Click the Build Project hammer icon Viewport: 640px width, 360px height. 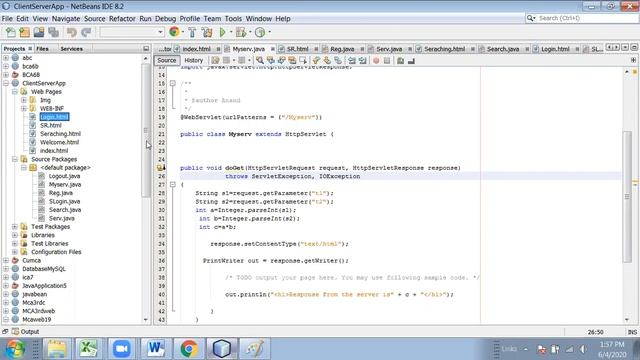(x=192, y=32)
